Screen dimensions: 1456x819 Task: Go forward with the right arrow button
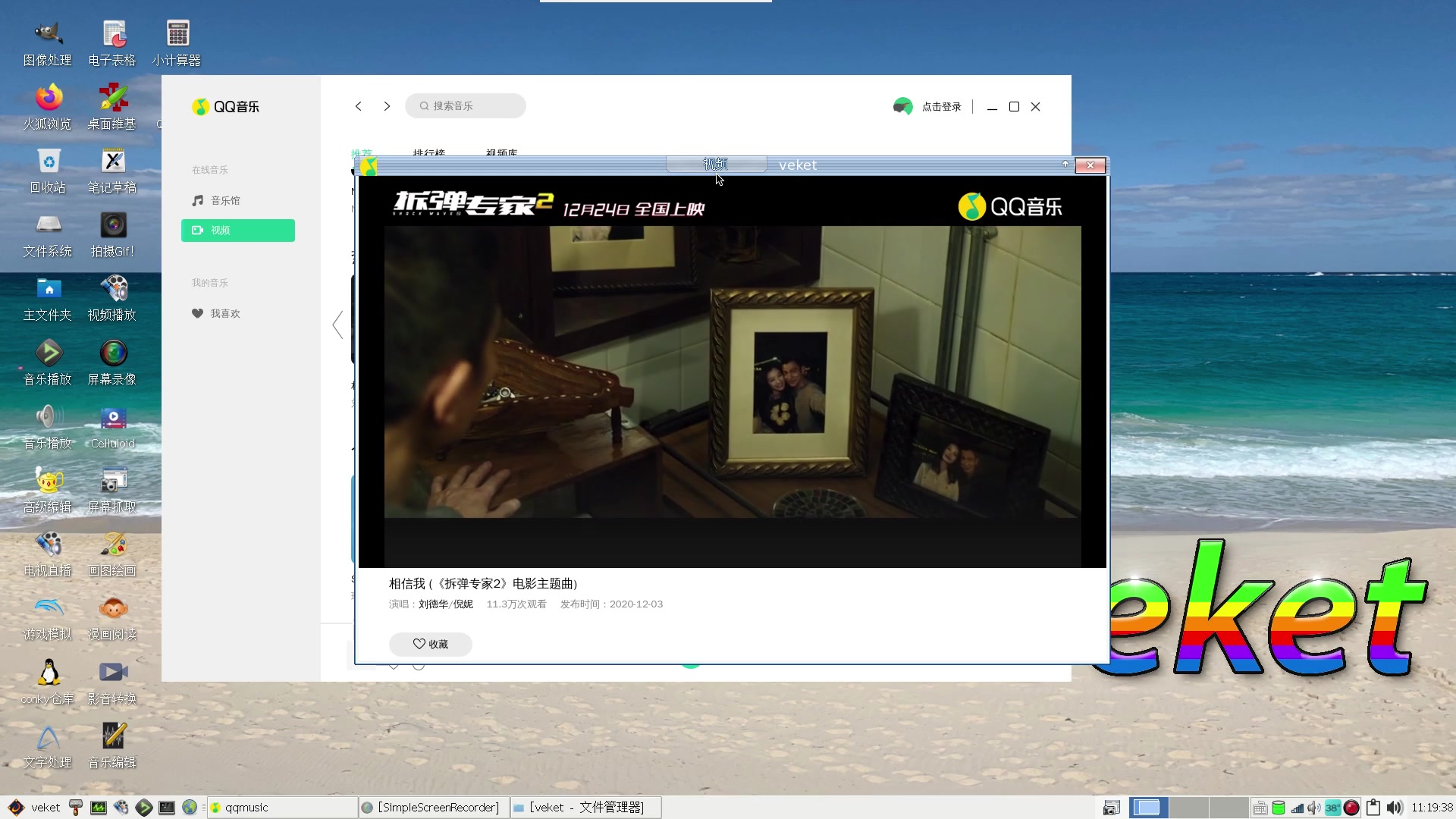[x=387, y=106]
